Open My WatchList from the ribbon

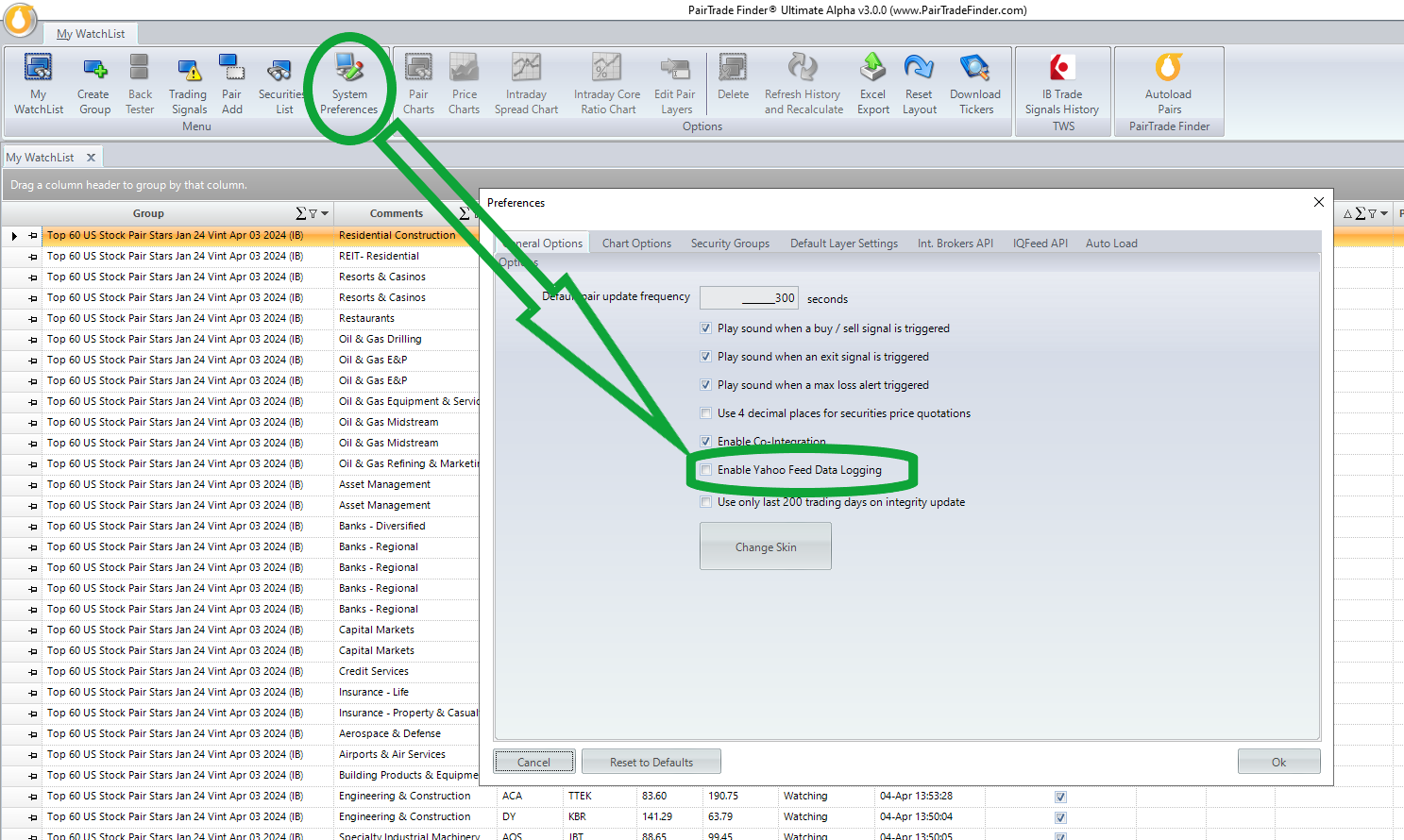pyautogui.click(x=38, y=84)
